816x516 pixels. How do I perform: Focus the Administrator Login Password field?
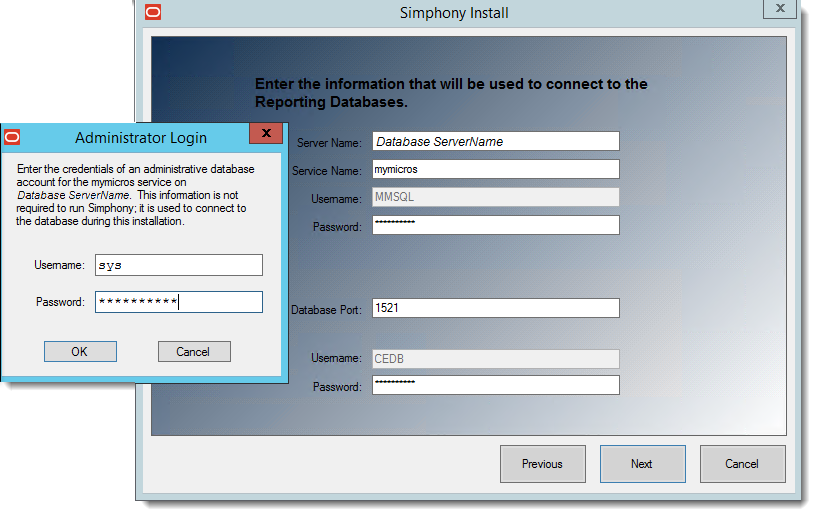179,302
